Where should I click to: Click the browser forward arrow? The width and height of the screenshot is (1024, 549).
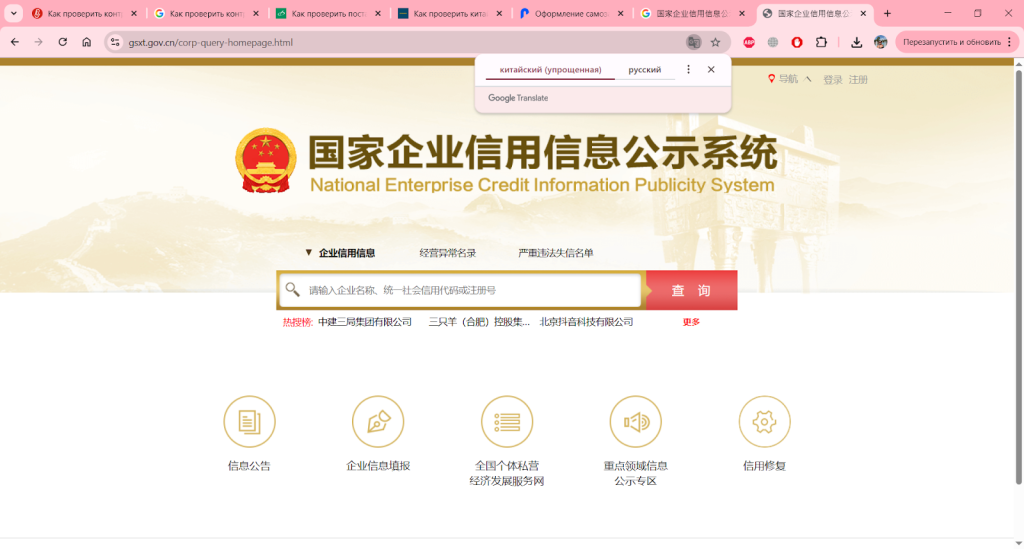click(39, 42)
